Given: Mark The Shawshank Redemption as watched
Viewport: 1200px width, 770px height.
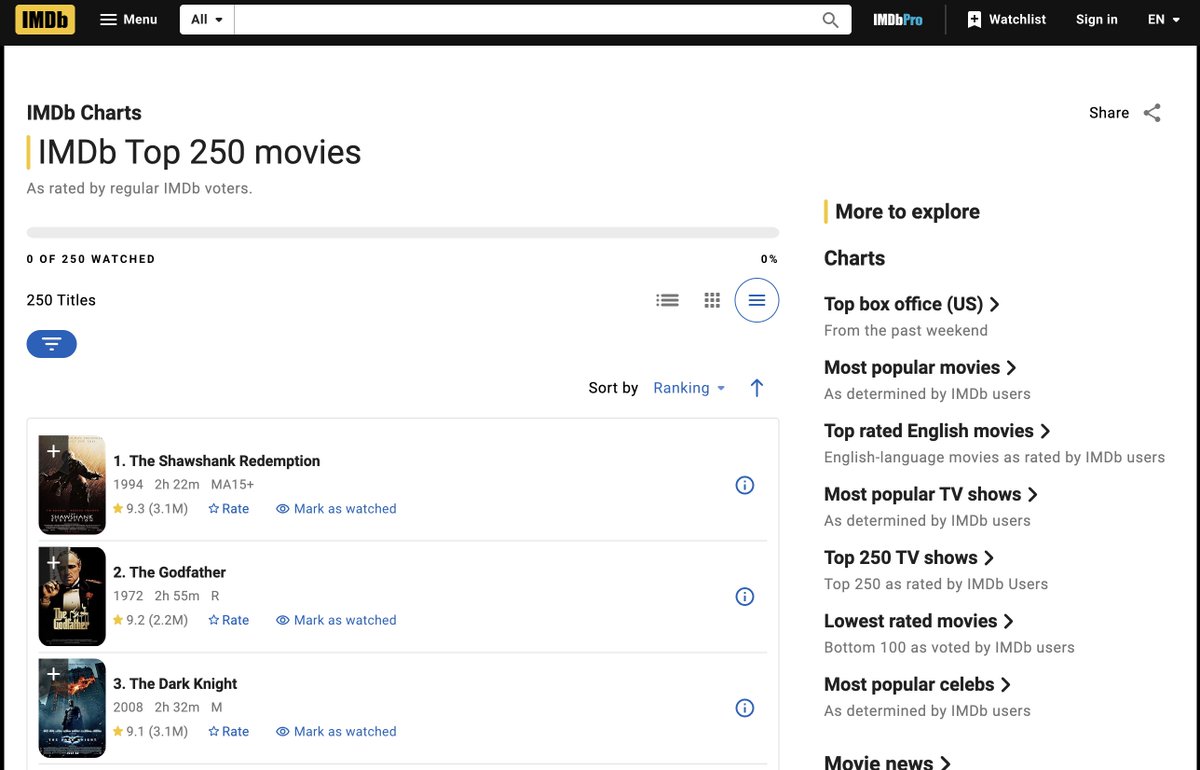Looking at the screenshot, I should pos(336,509).
